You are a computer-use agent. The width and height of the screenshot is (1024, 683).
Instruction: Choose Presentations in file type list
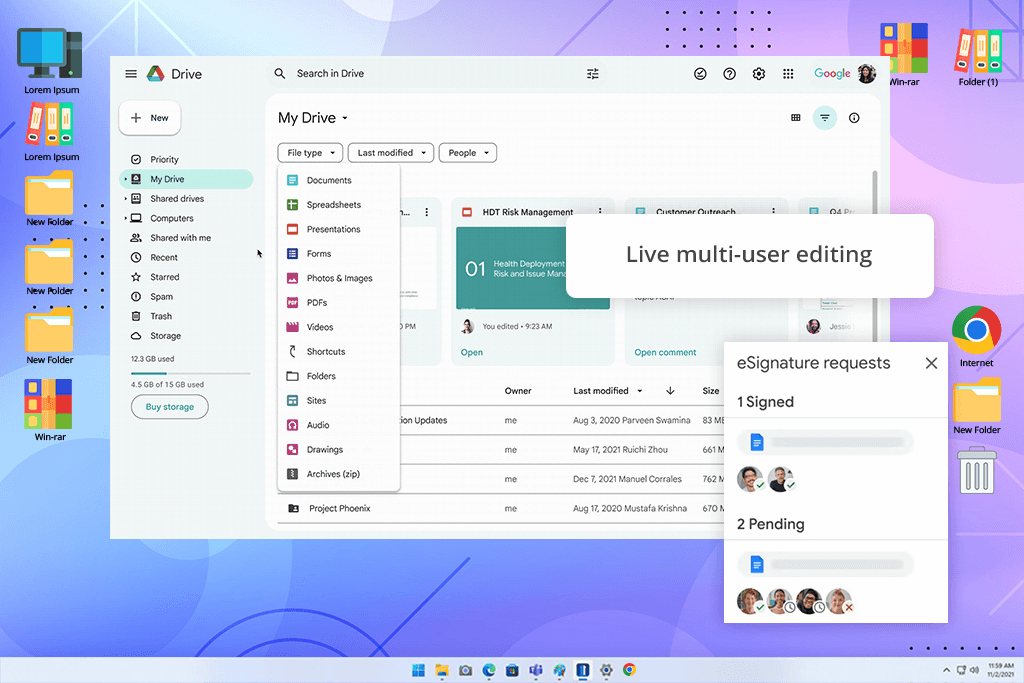338,229
